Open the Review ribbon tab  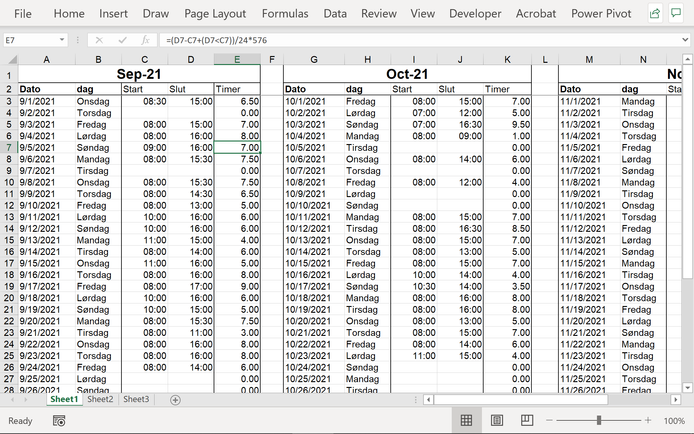[379, 14]
